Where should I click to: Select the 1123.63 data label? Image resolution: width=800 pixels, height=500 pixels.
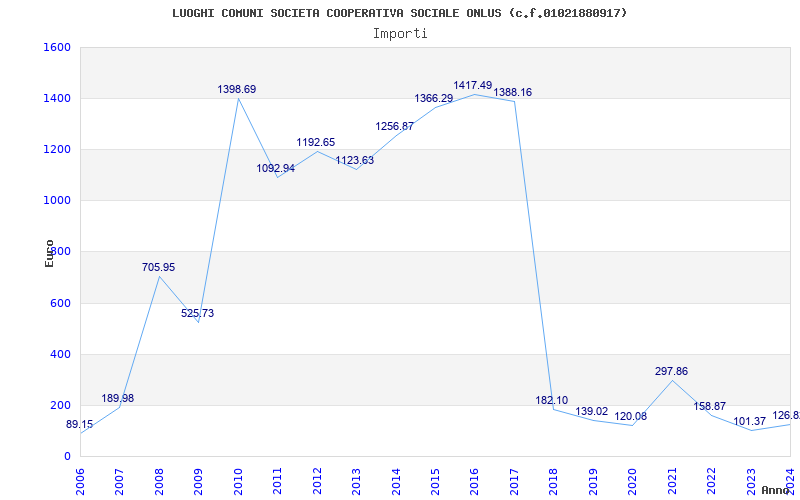pos(355,160)
